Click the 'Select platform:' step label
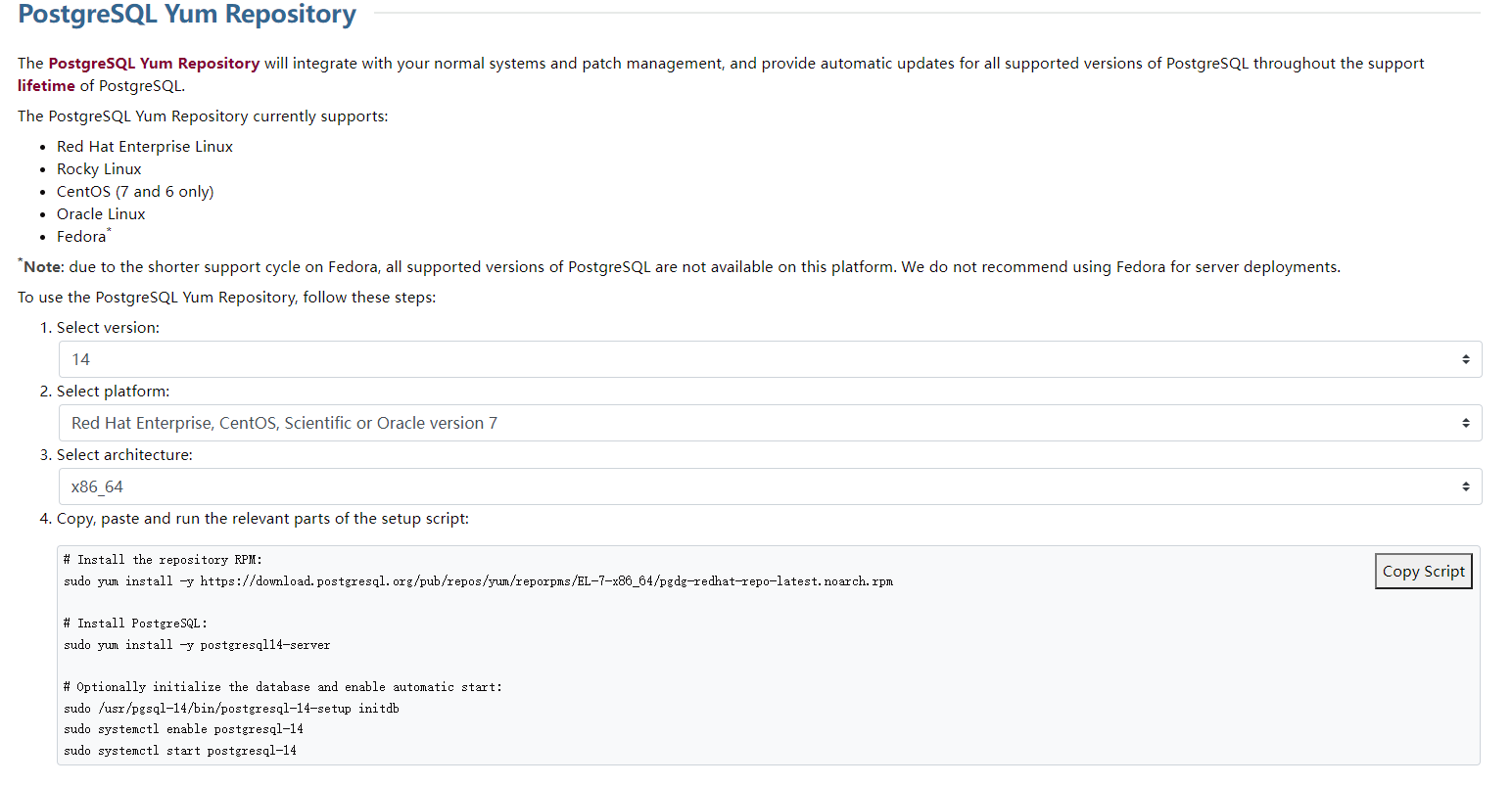 tap(113, 391)
